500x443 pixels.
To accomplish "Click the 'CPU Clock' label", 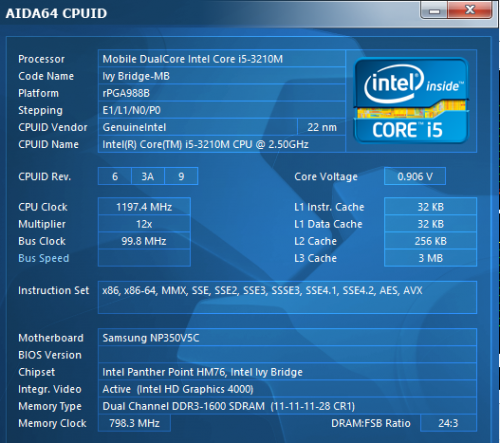I will [x=43, y=207].
